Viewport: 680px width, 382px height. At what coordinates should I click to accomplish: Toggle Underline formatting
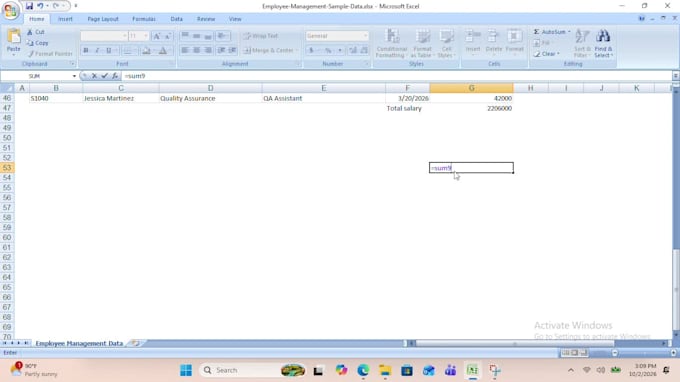click(x=108, y=51)
